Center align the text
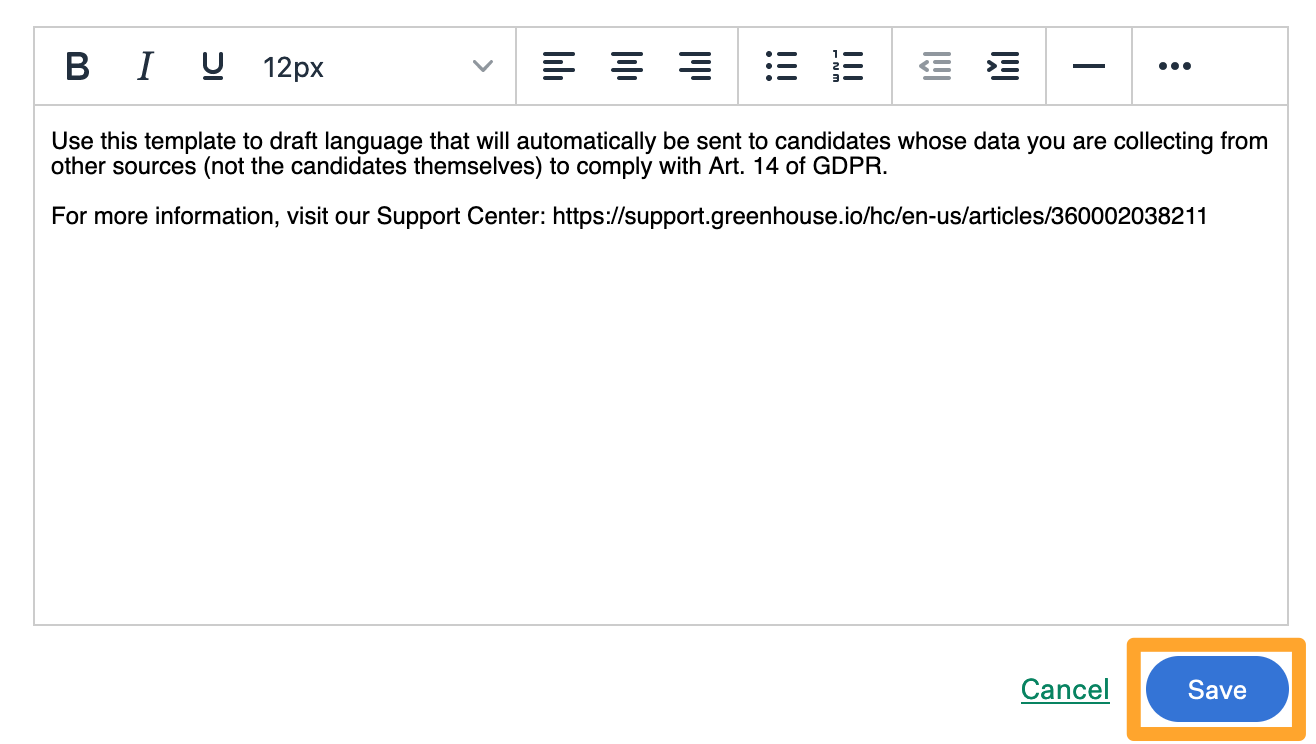The width and height of the screenshot is (1316, 744). pos(627,67)
